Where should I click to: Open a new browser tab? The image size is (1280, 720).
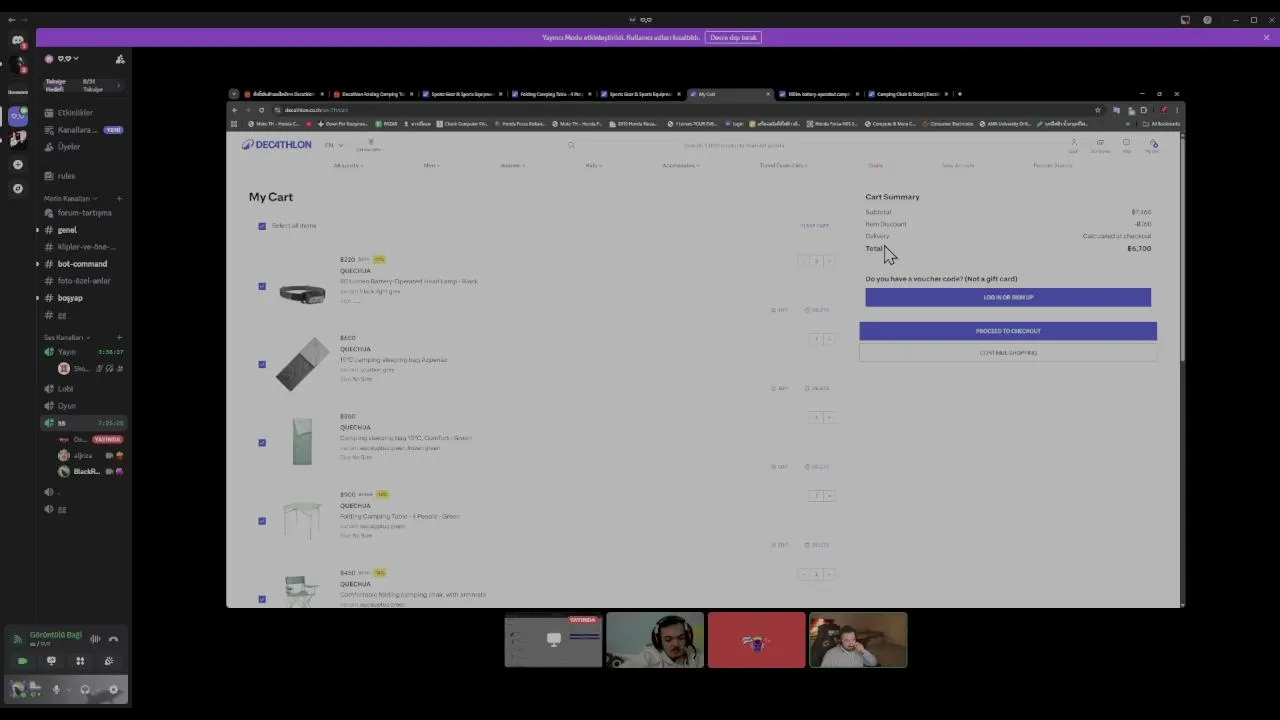pos(959,94)
